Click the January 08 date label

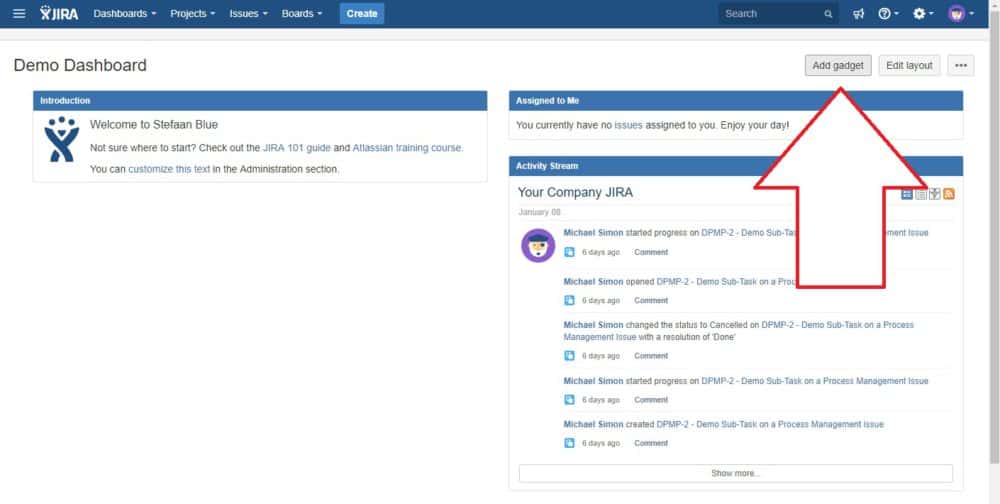click(540, 212)
